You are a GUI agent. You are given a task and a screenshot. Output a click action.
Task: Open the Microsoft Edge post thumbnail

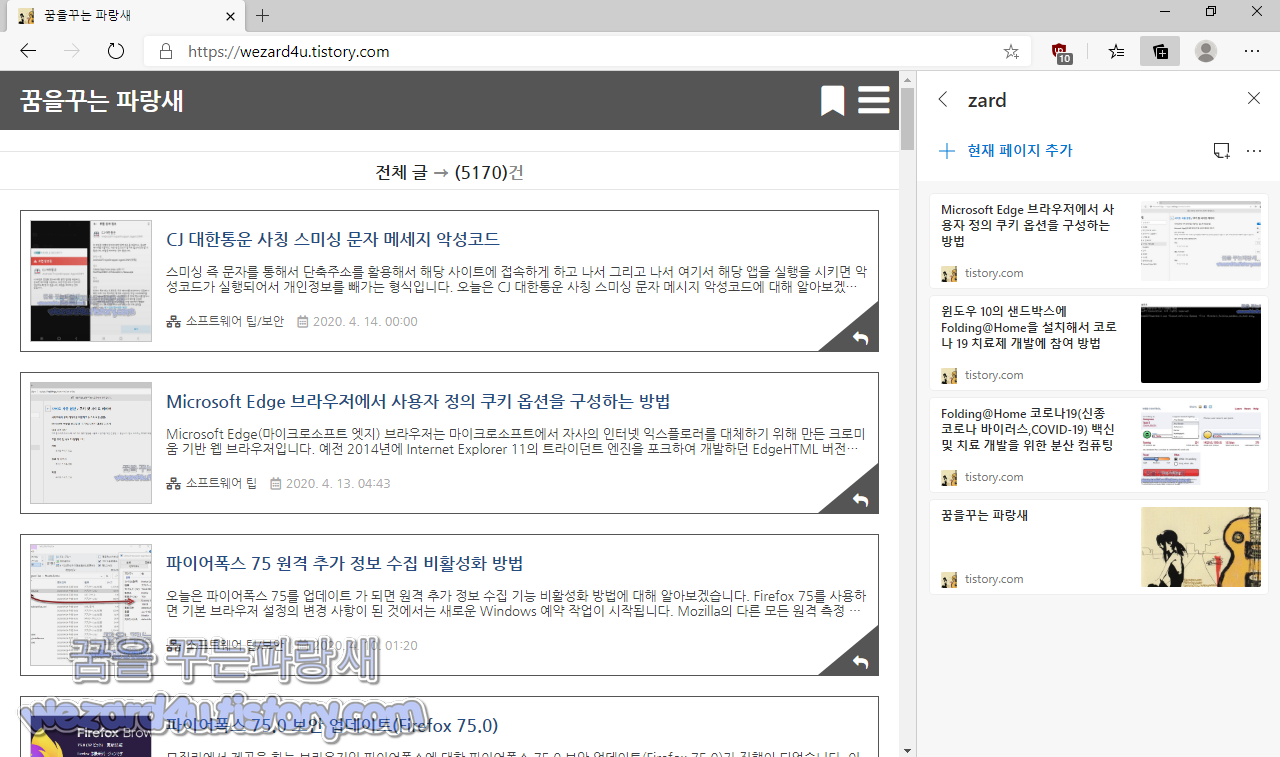[x=91, y=443]
